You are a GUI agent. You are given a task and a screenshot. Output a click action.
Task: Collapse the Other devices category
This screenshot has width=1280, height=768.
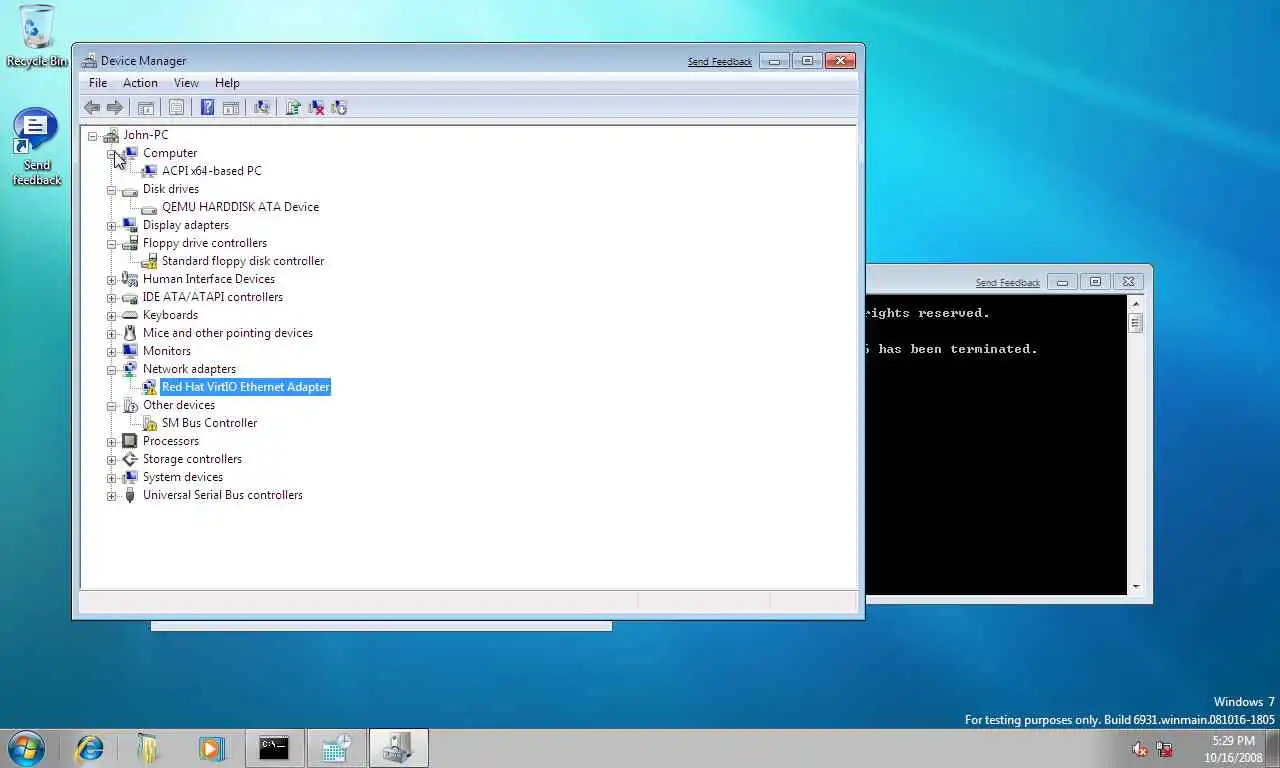pyautogui.click(x=112, y=406)
